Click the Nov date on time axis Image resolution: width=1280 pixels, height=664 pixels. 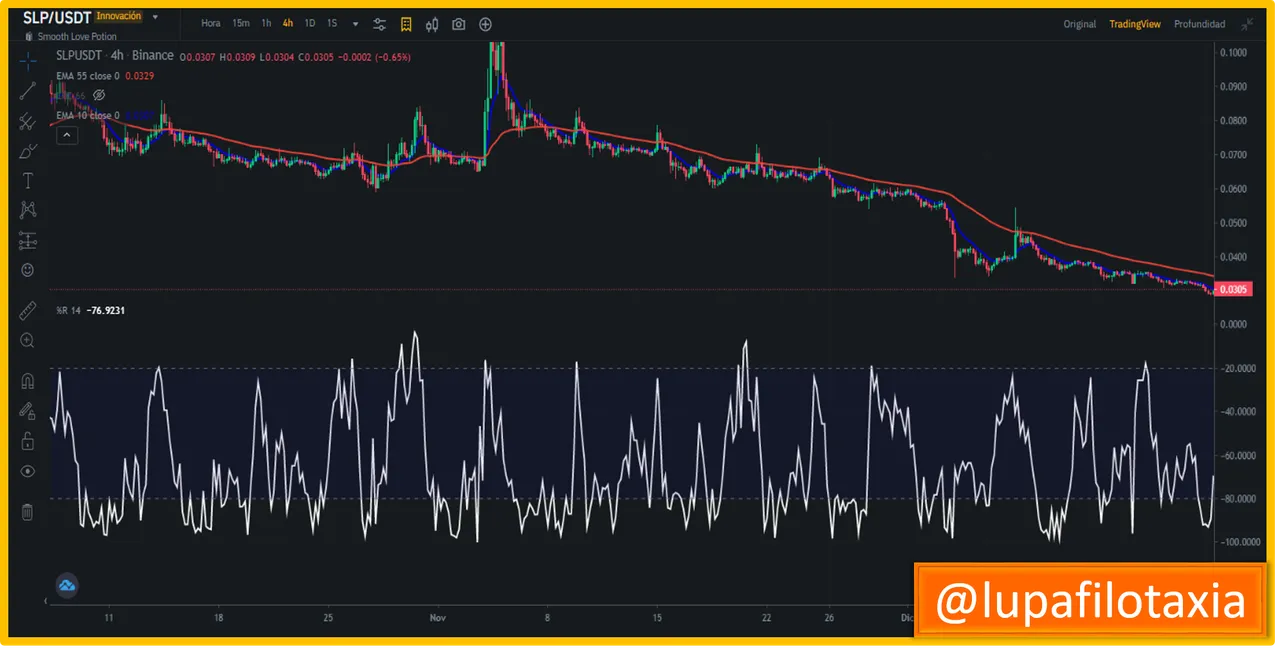click(x=437, y=618)
